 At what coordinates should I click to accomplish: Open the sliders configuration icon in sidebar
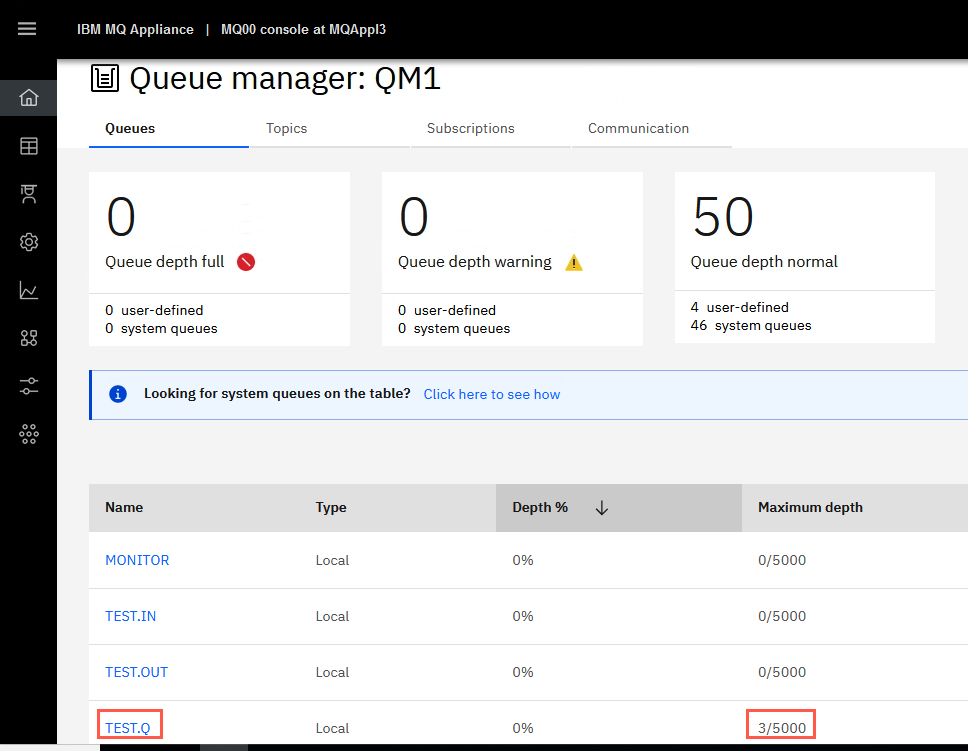[28, 386]
